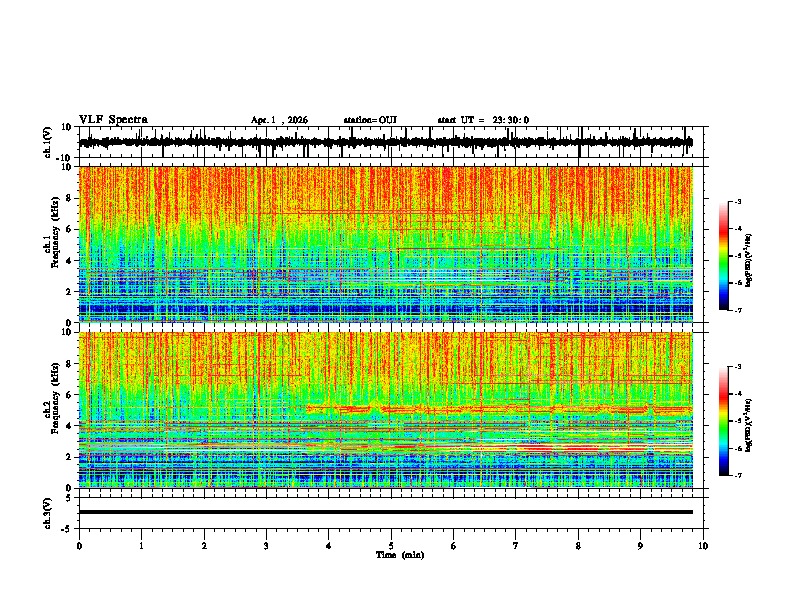Click time axis tick label '9'
Viewport: 792px width, 612px height.
click(640, 546)
